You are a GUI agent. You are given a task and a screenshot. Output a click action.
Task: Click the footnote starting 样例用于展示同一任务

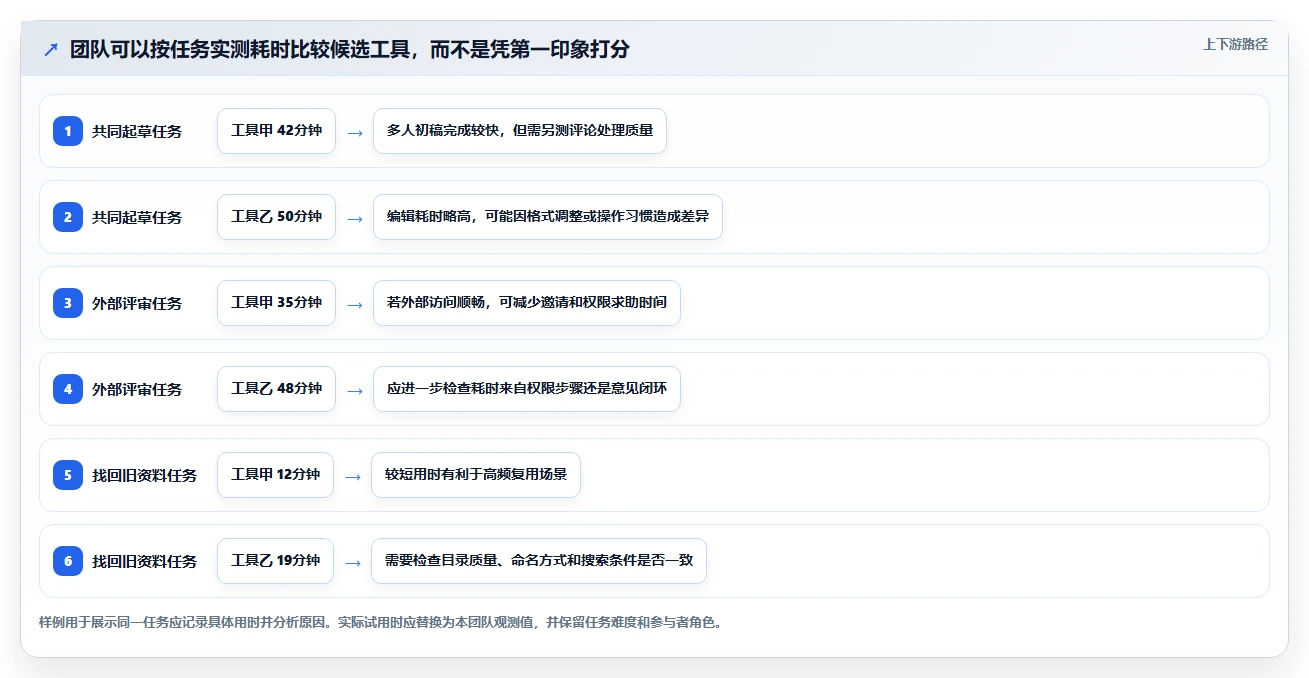coord(380,622)
